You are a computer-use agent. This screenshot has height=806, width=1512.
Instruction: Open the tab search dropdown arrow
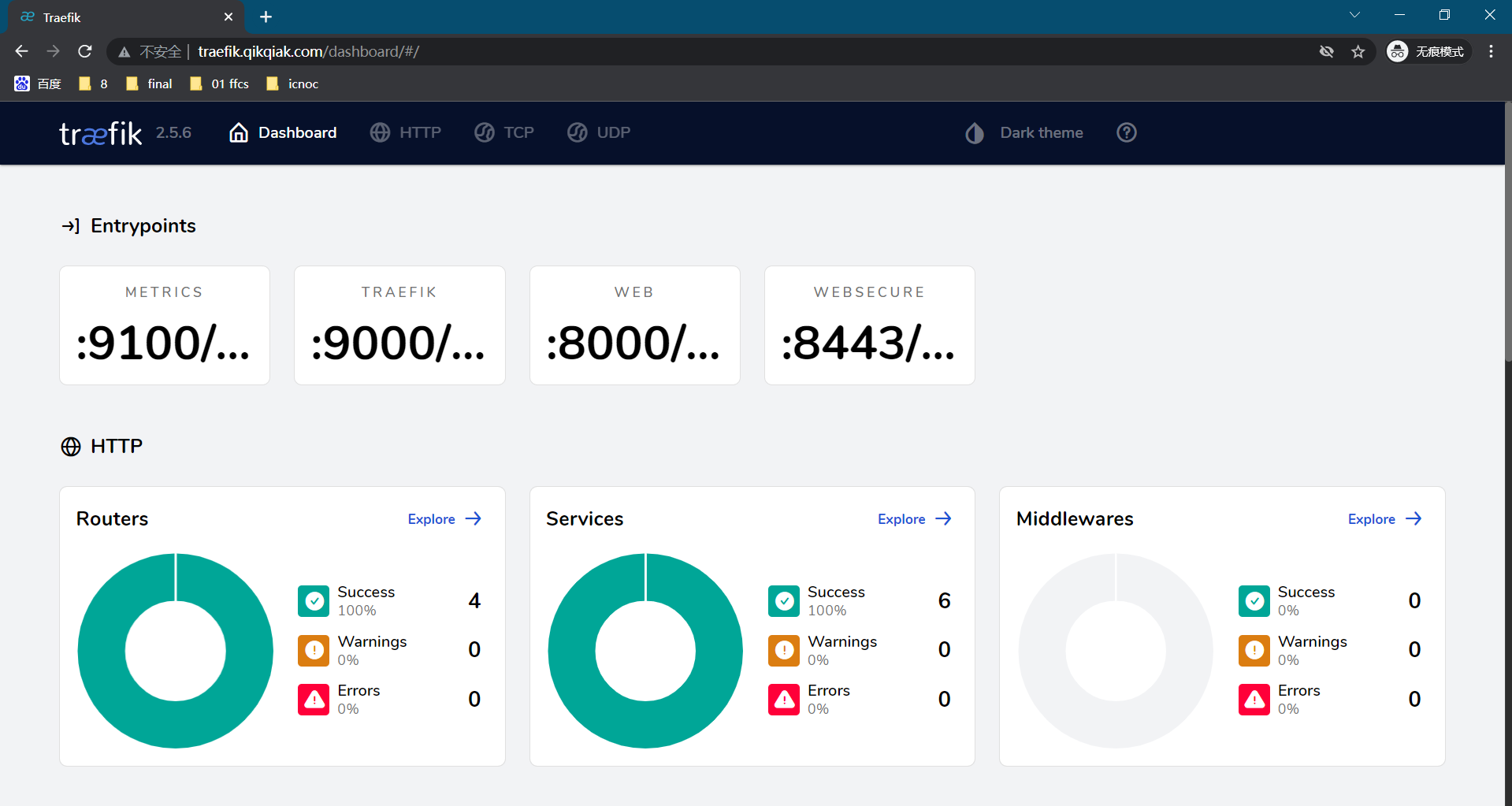pos(1354,15)
